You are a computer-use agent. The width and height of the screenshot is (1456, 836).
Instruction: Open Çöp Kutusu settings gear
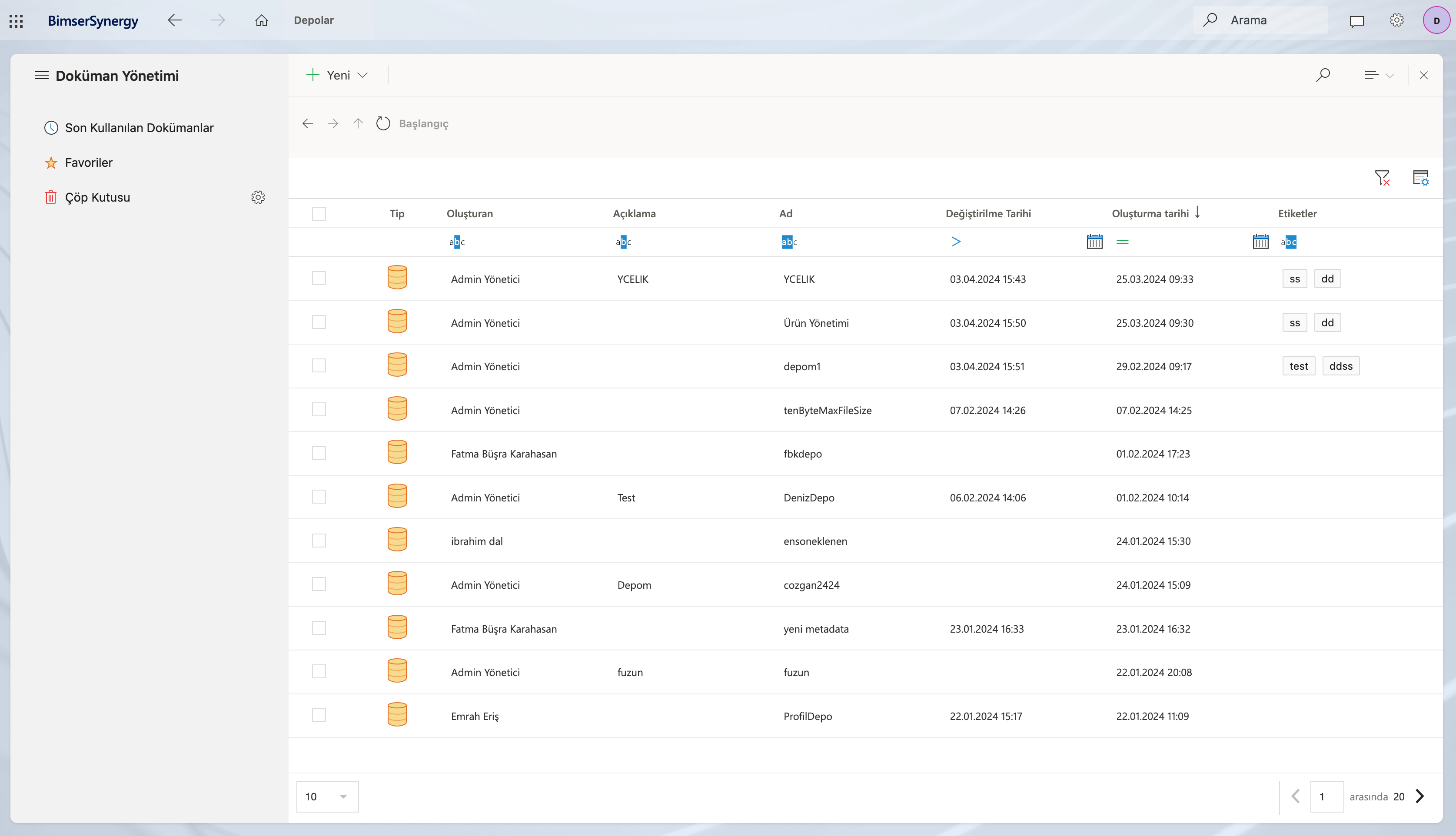coord(258,197)
